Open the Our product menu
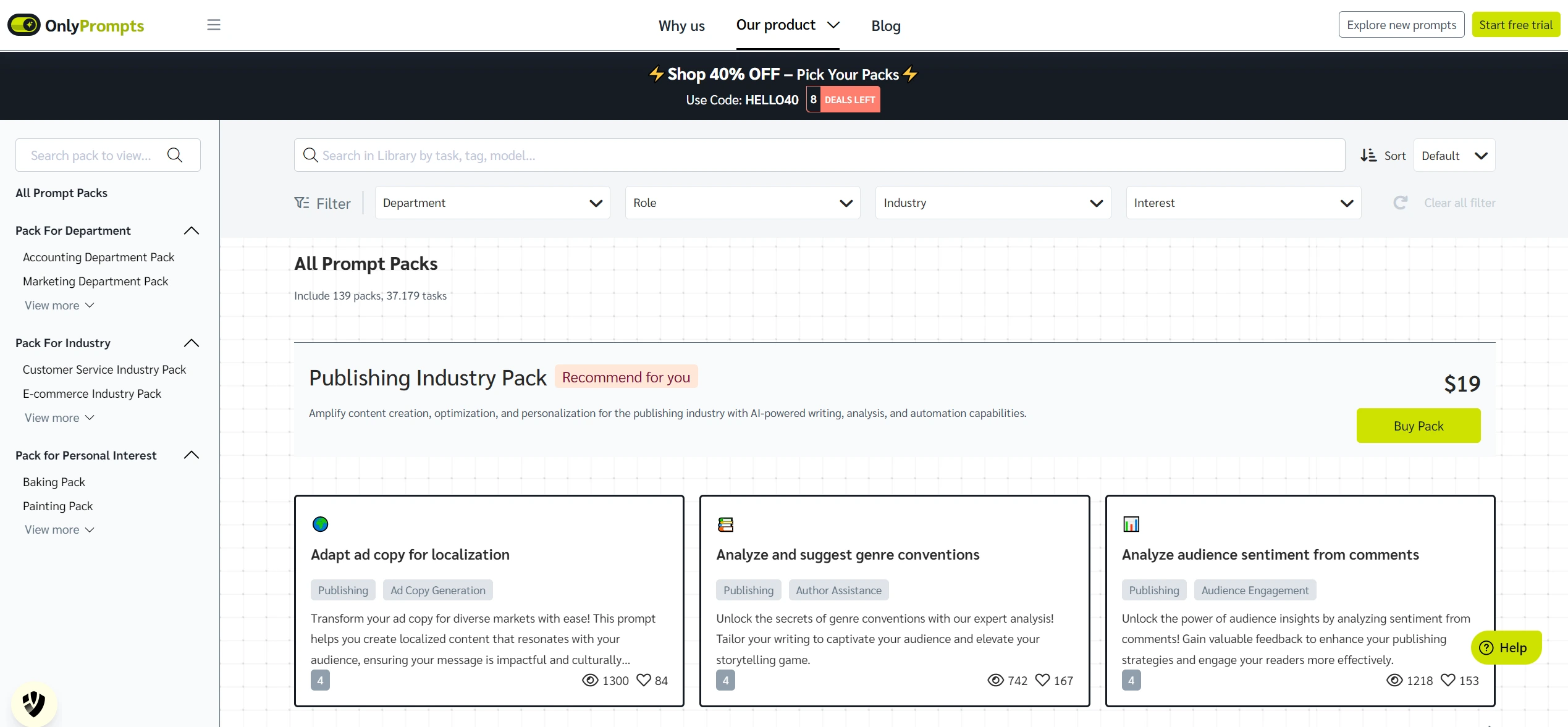Screen dimensions: 1568x727 [788, 25]
